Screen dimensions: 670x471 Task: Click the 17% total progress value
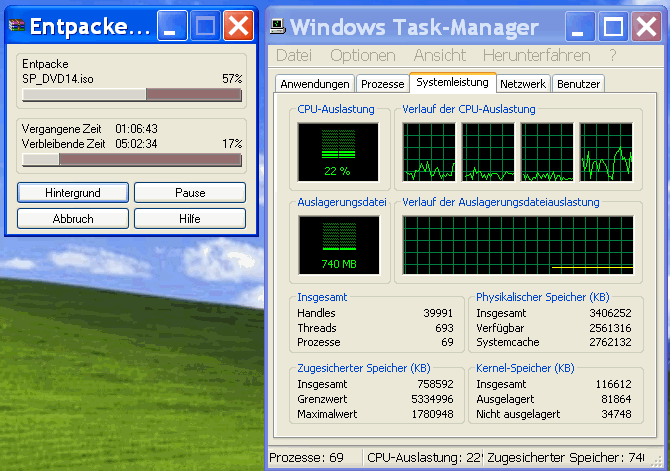(x=232, y=144)
